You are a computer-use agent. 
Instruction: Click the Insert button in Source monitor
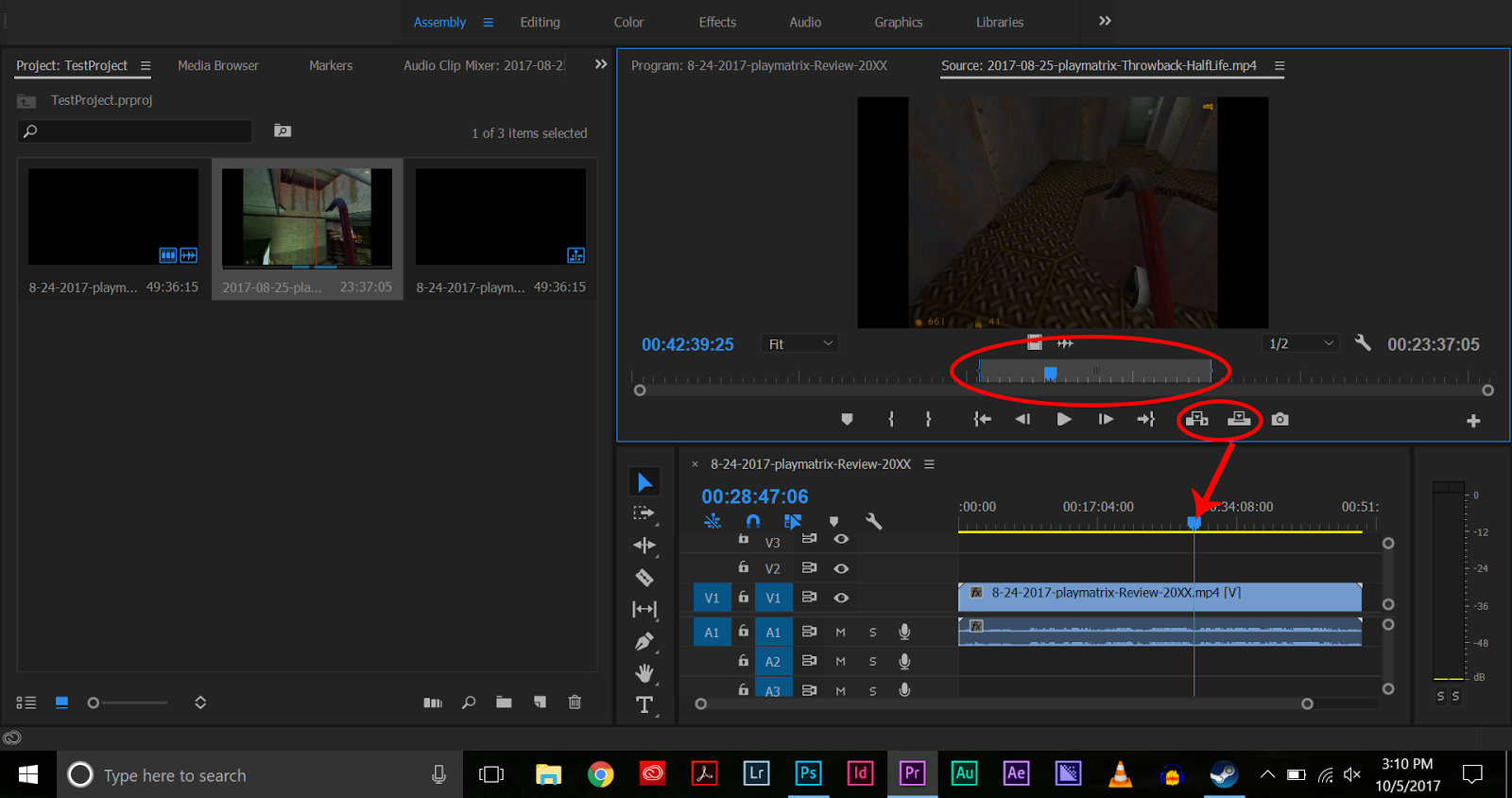click(x=1197, y=419)
